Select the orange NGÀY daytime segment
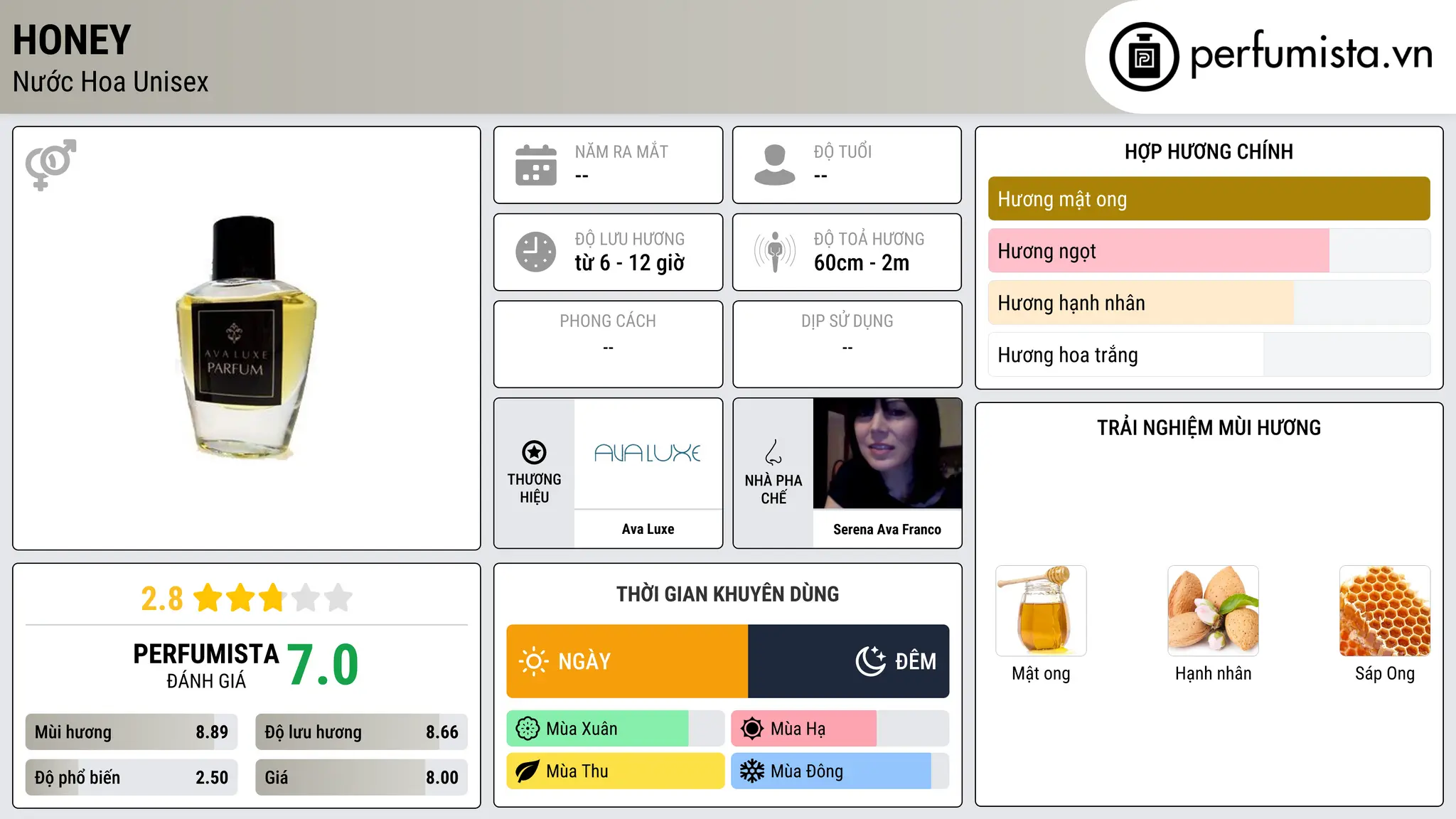The image size is (1456, 819). (x=627, y=661)
